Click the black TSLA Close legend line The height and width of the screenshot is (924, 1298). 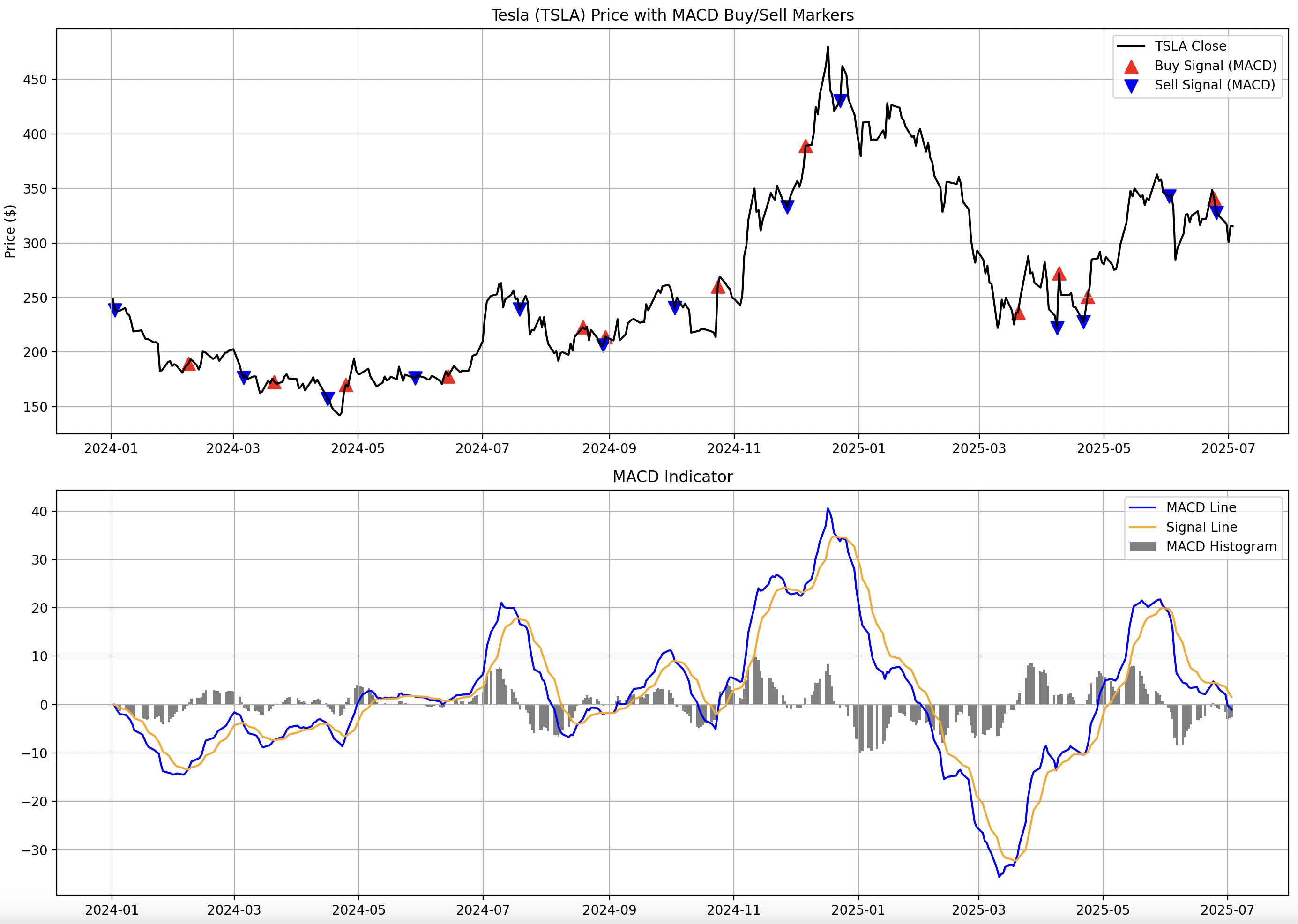[1131, 46]
